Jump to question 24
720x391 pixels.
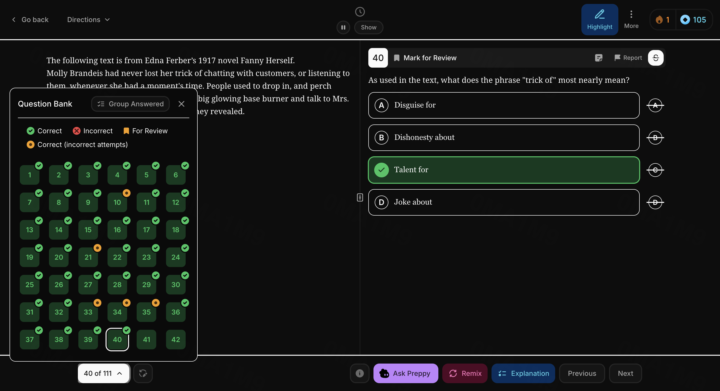click(x=176, y=257)
